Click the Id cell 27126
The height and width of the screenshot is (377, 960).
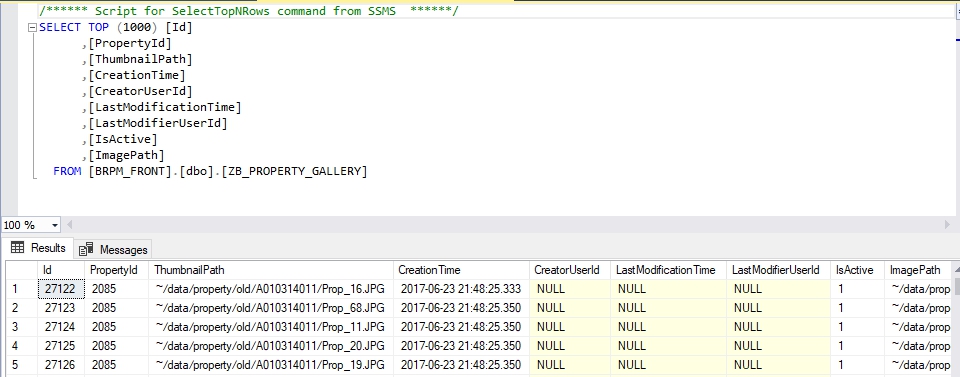pos(61,365)
